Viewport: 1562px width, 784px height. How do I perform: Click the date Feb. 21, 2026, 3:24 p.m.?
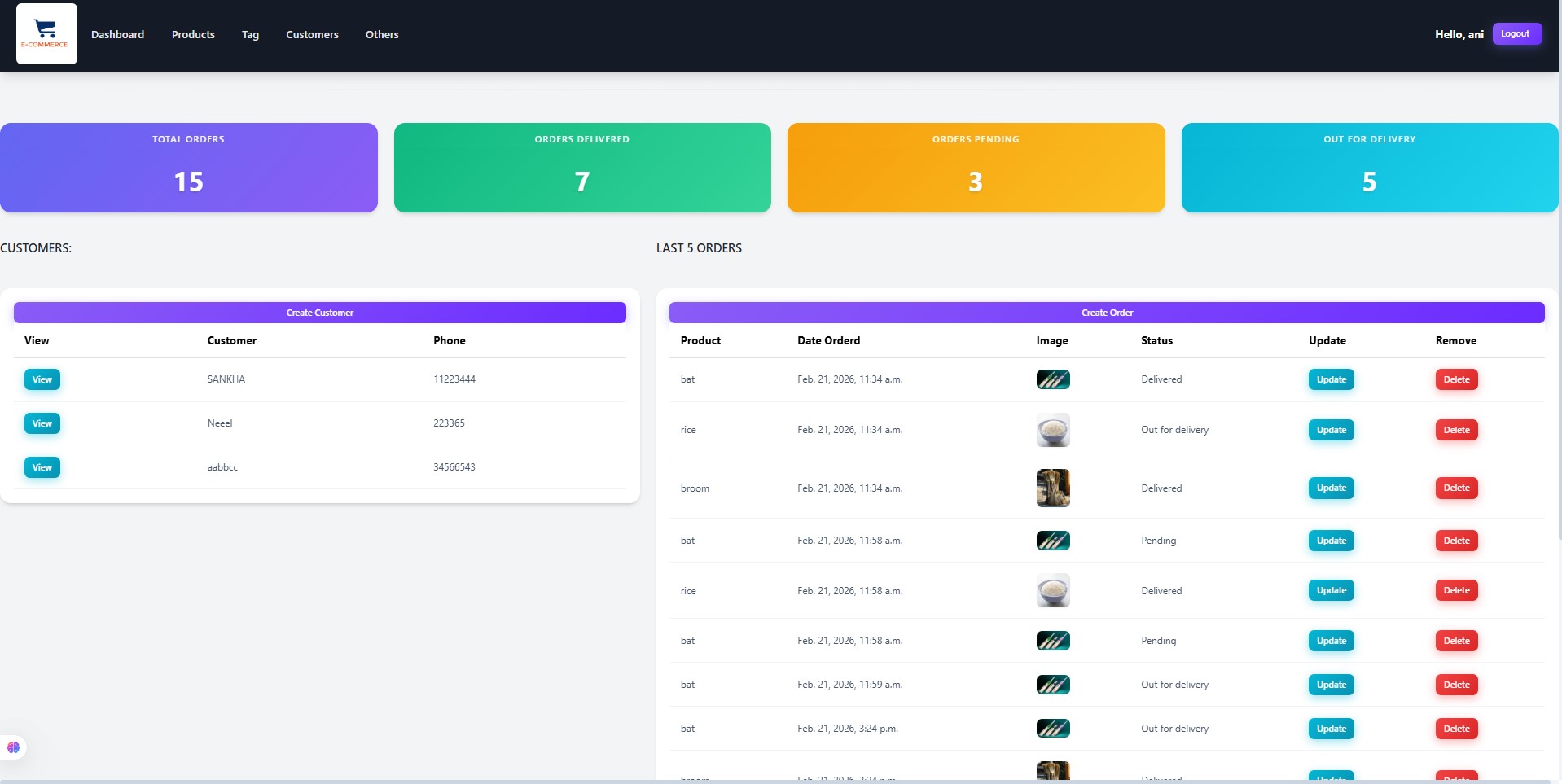pos(848,729)
